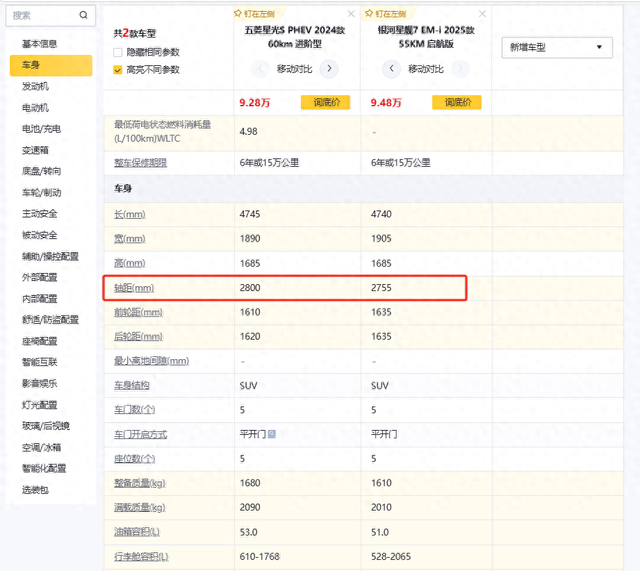This screenshot has height=571, width=640.
Task: Open 车身结构 parameter link
Action: pos(132,385)
